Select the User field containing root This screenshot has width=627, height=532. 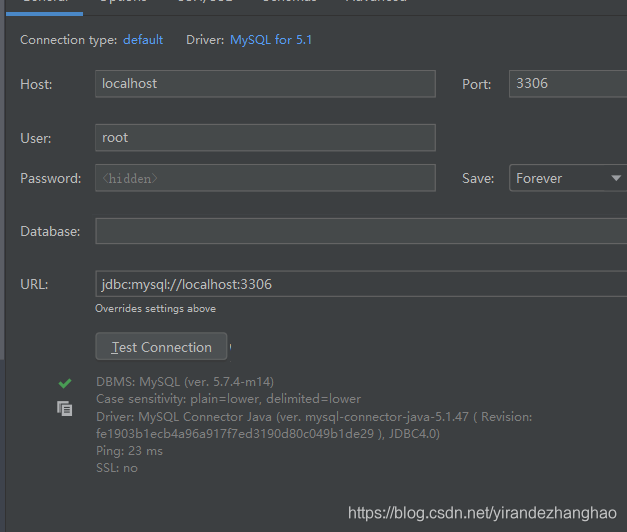point(265,138)
